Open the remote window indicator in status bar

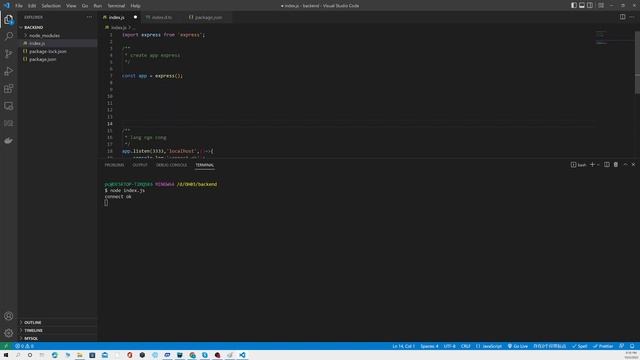pyautogui.click(x=6, y=346)
